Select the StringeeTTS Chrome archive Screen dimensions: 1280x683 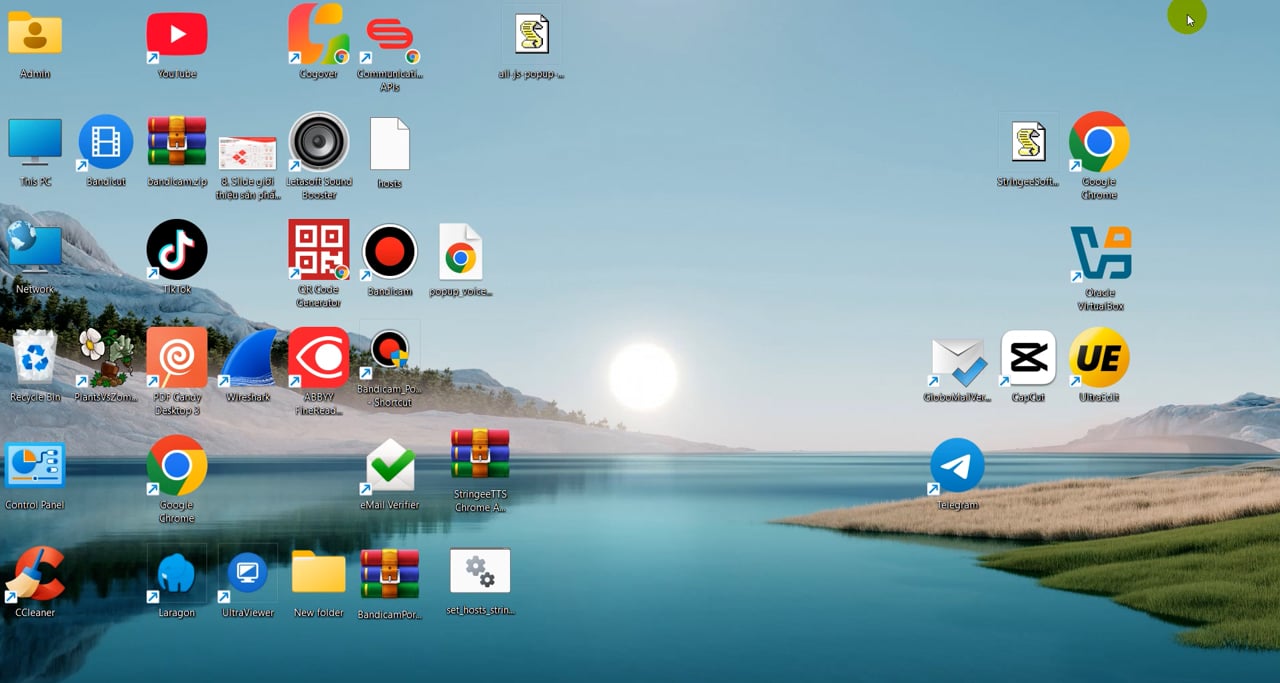[480, 455]
